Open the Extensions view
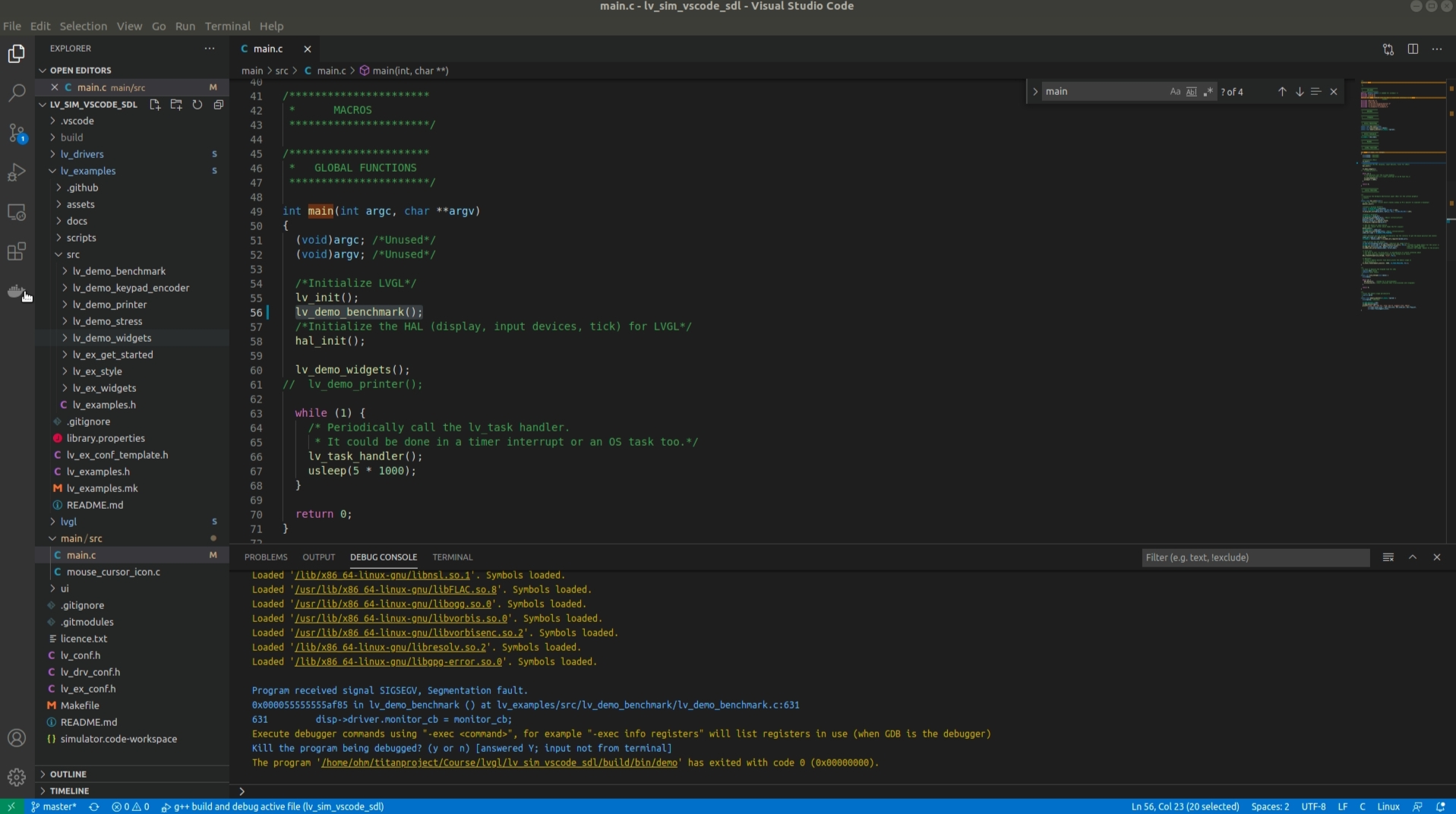The width and height of the screenshot is (1456, 814). pyautogui.click(x=16, y=251)
